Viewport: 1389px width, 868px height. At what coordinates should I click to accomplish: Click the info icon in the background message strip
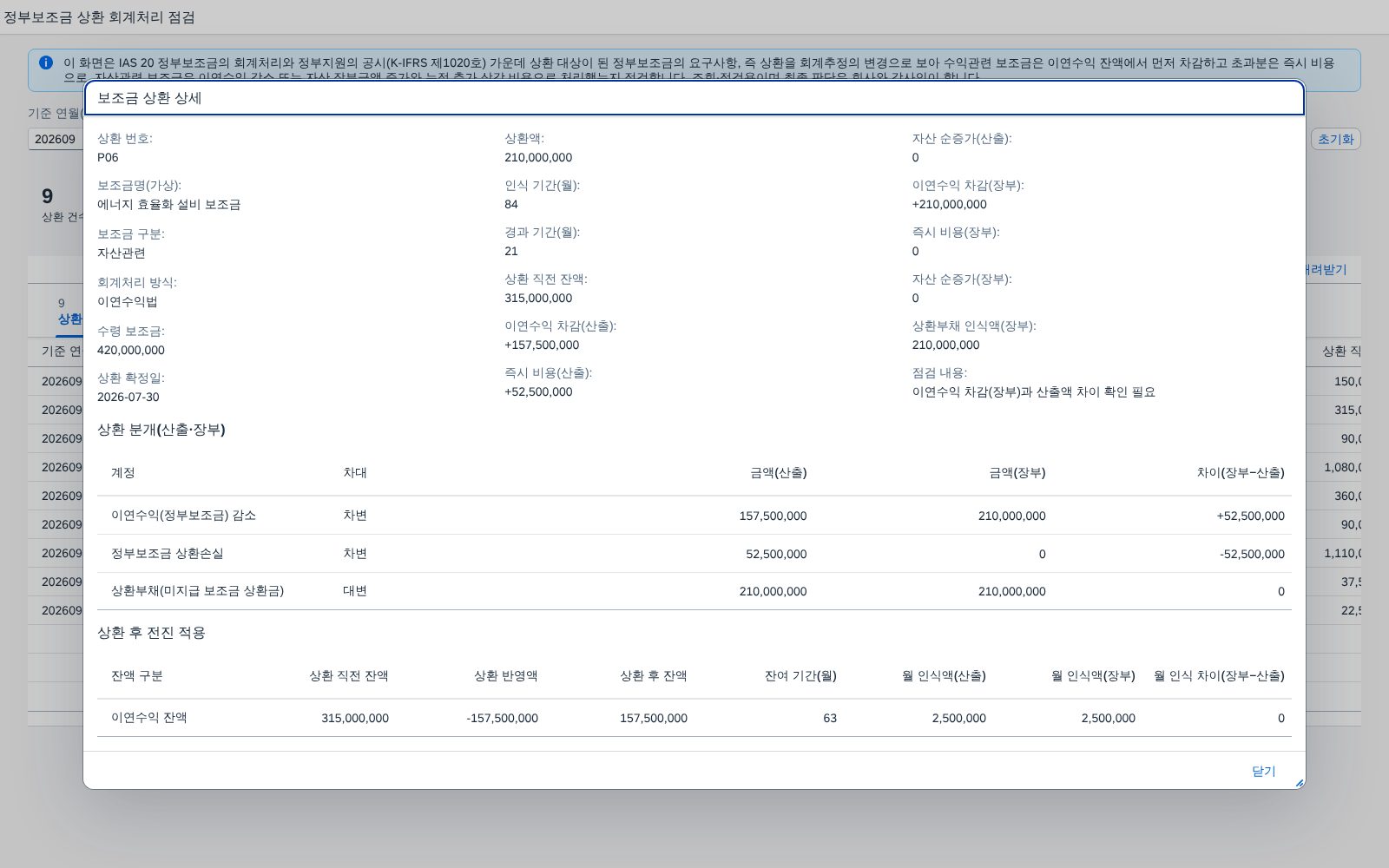click(46, 62)
